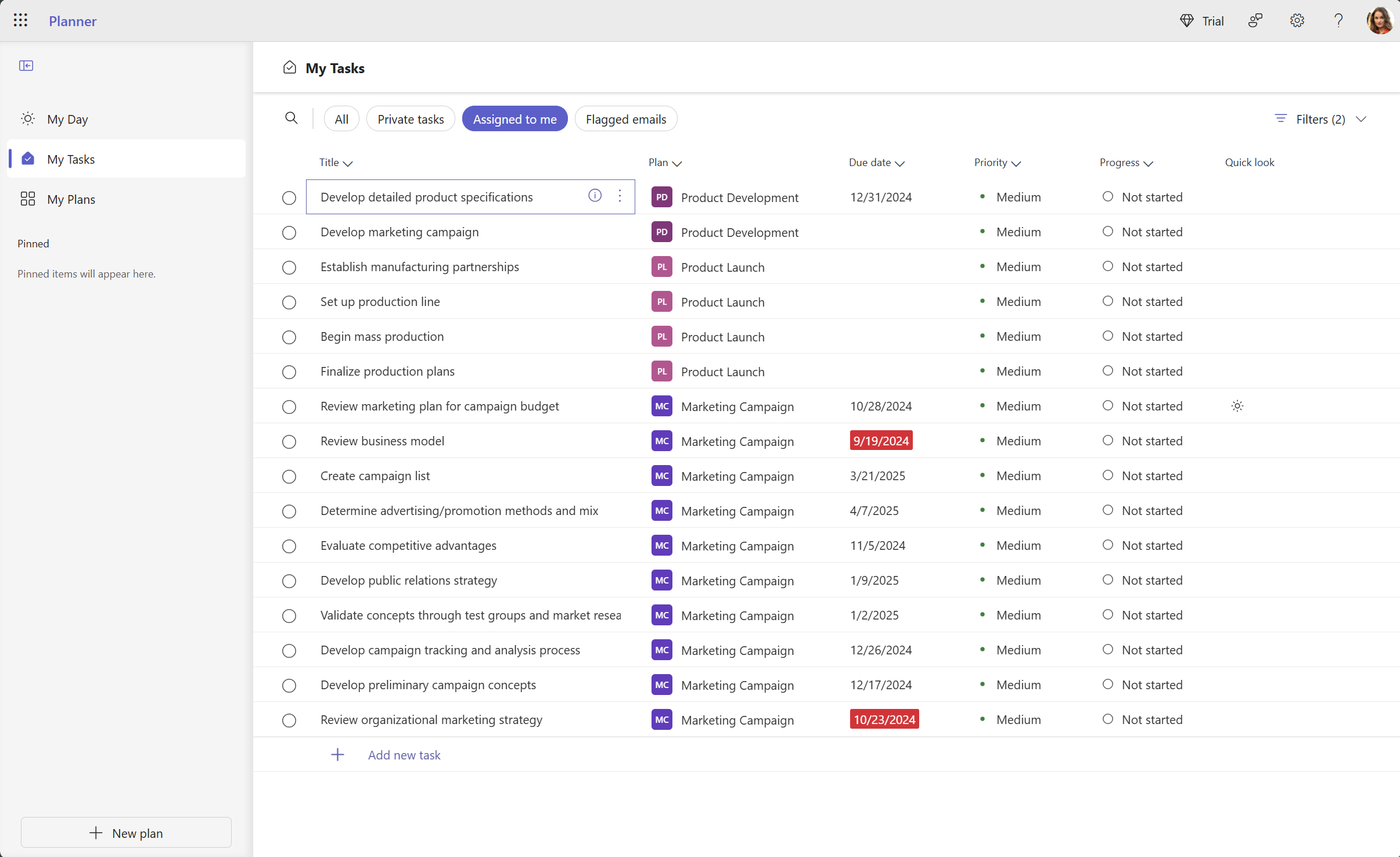Image resolution: width=1400 pixels, height=857 pixels.
Task: Toggle completion circle for Develop marketing campaign
Action: [x=289, y=232]
